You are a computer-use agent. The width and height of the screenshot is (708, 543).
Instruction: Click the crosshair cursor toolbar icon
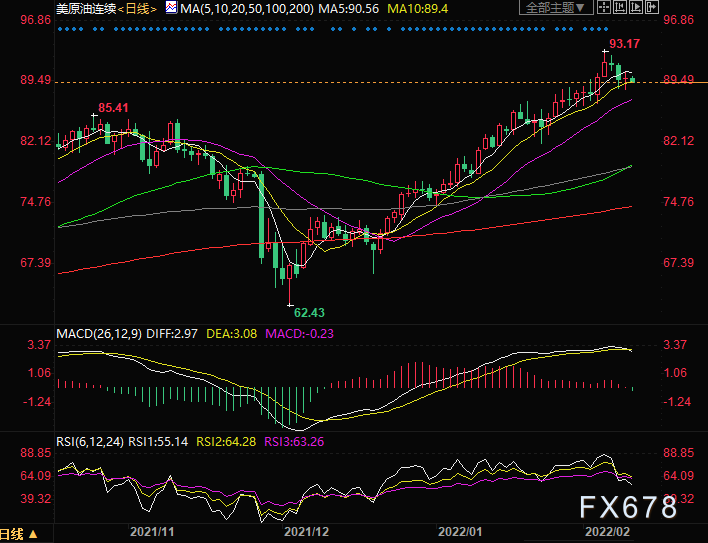604,7
